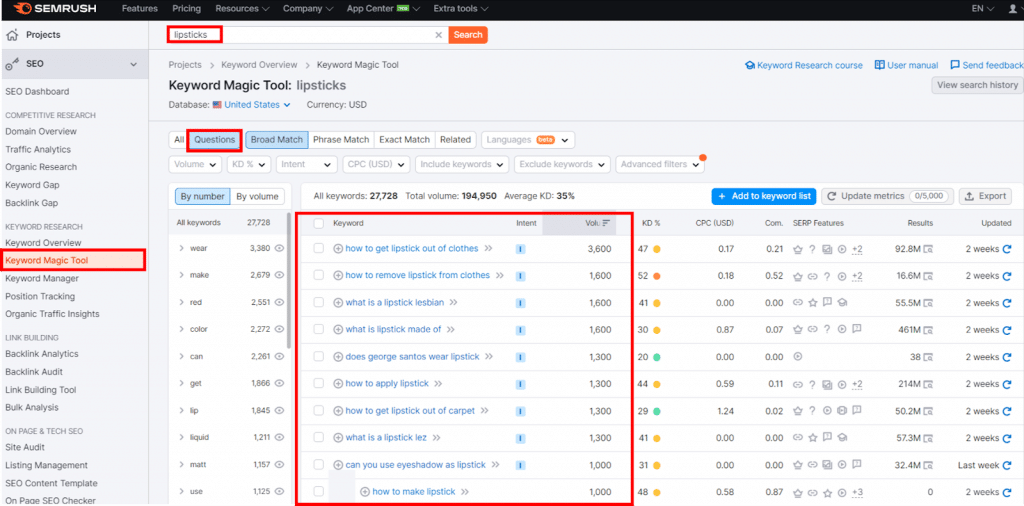
Task: Check the 'how to get lipstick out of clothes' row
Action: coord(319,249)
